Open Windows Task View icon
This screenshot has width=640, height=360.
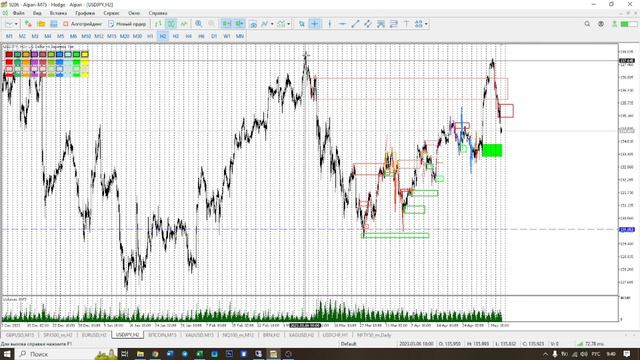125,354
